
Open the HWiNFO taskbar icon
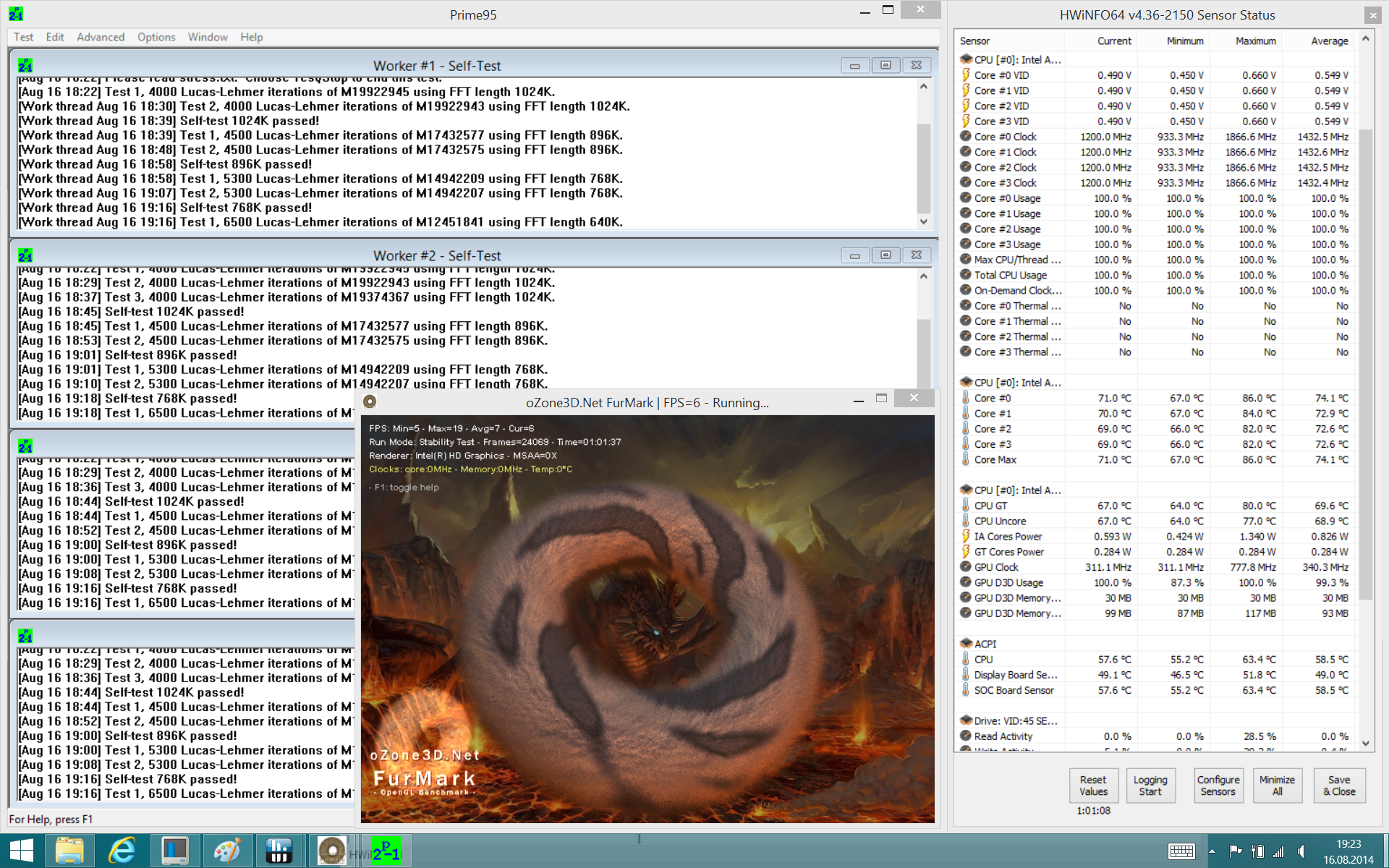coord(279,851)
